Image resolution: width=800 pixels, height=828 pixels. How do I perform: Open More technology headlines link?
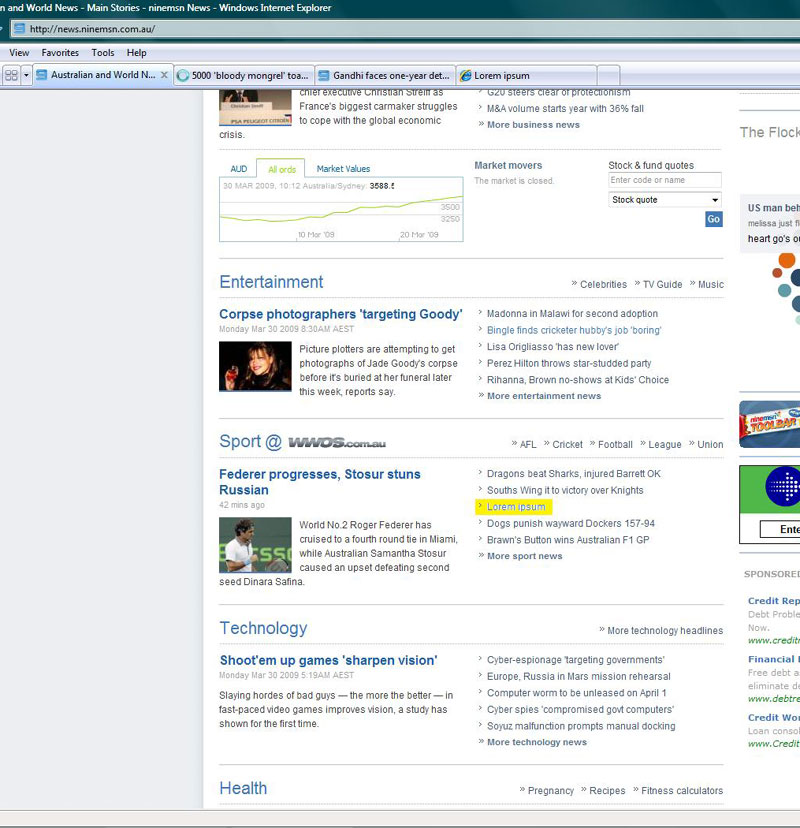[665, 631]
